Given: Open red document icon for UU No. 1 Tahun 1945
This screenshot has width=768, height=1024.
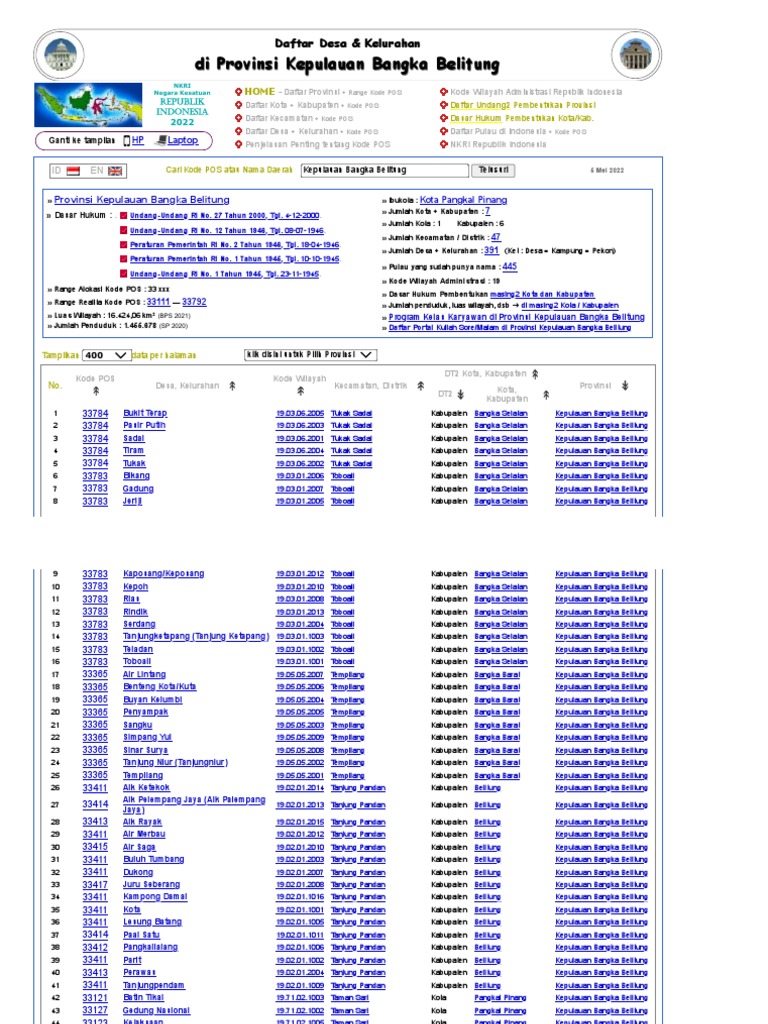Looking at the screenshot, I should 123,274.
